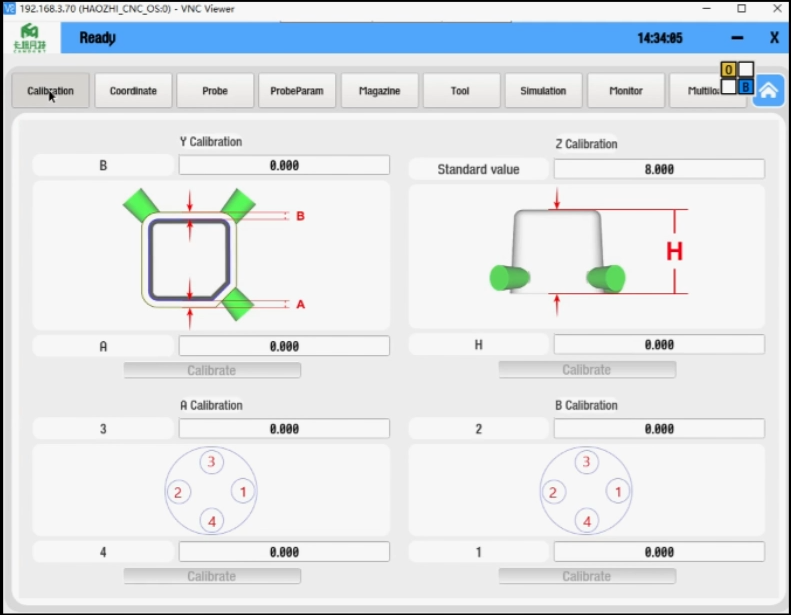
Task: Switch to the Probe tab
Action: click(x=215, y=91)
